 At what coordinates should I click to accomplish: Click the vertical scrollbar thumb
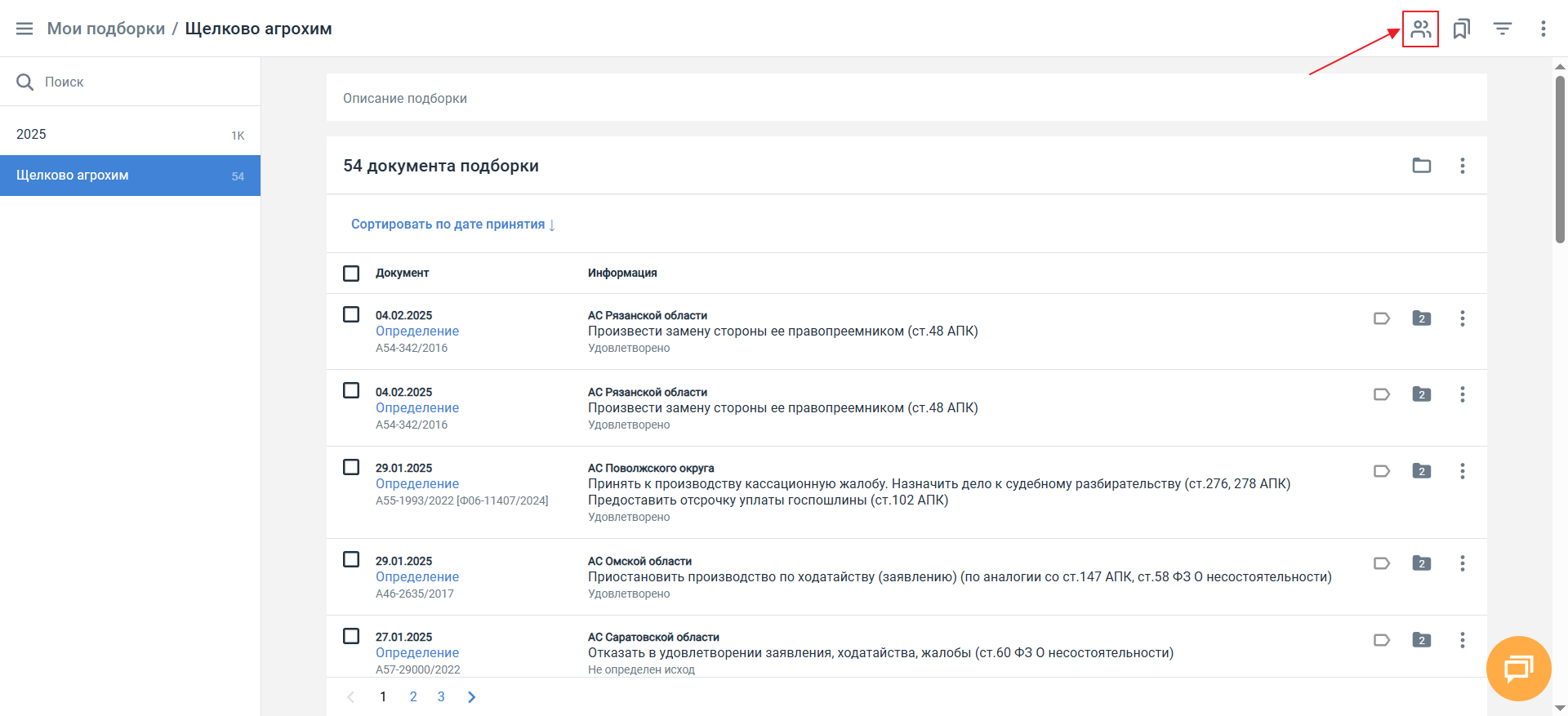[x=1560, y=159]
